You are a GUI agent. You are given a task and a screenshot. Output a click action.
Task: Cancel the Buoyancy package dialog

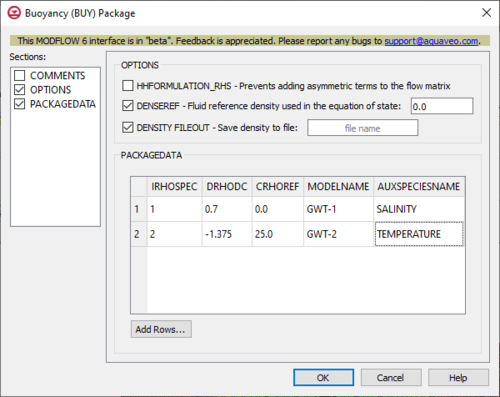click(x=391, y=378)
